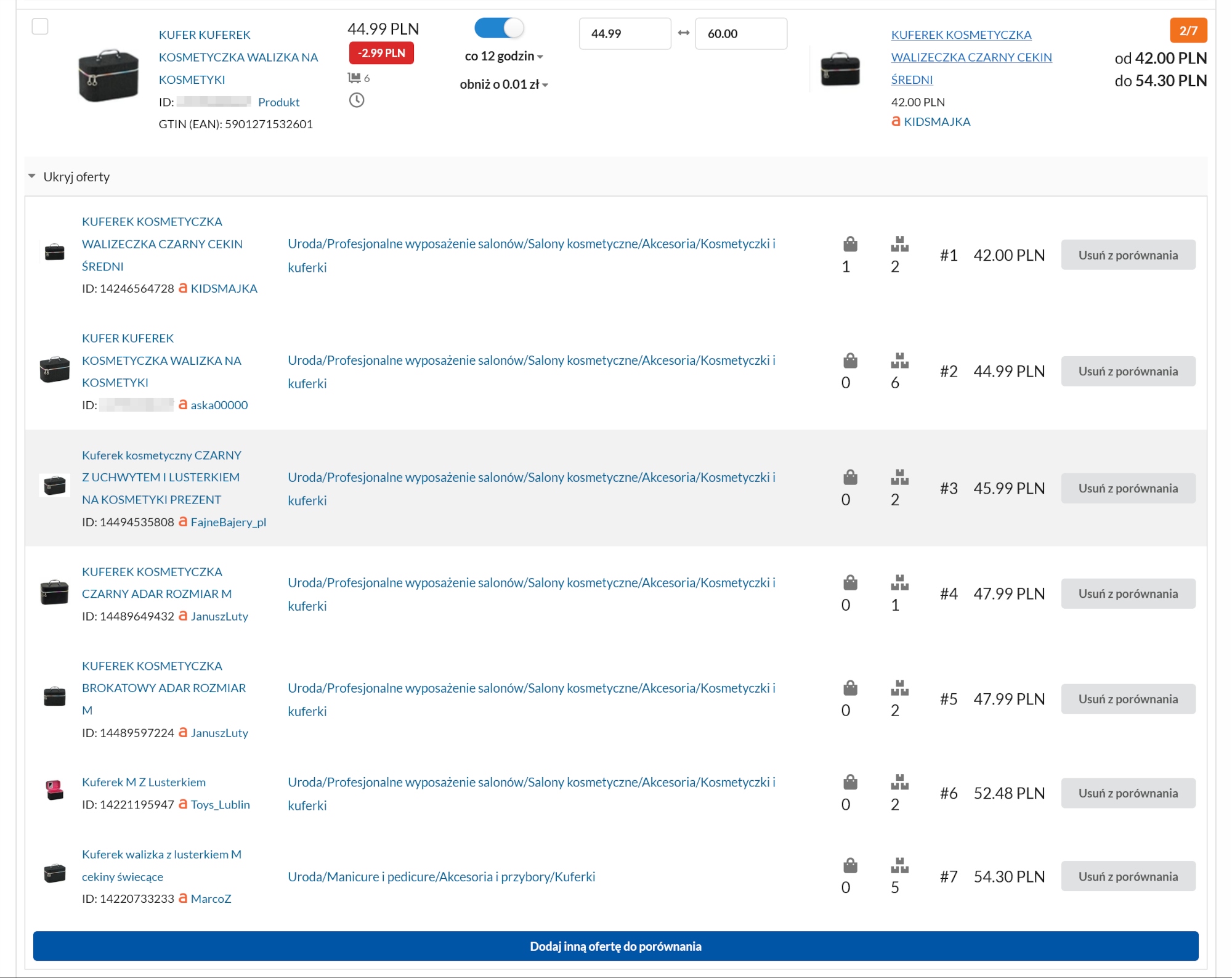1232x978 pixels.
Task: Click 'Dodaj inną ofertę do porównania' button
Action: click(x=615, y=946)
